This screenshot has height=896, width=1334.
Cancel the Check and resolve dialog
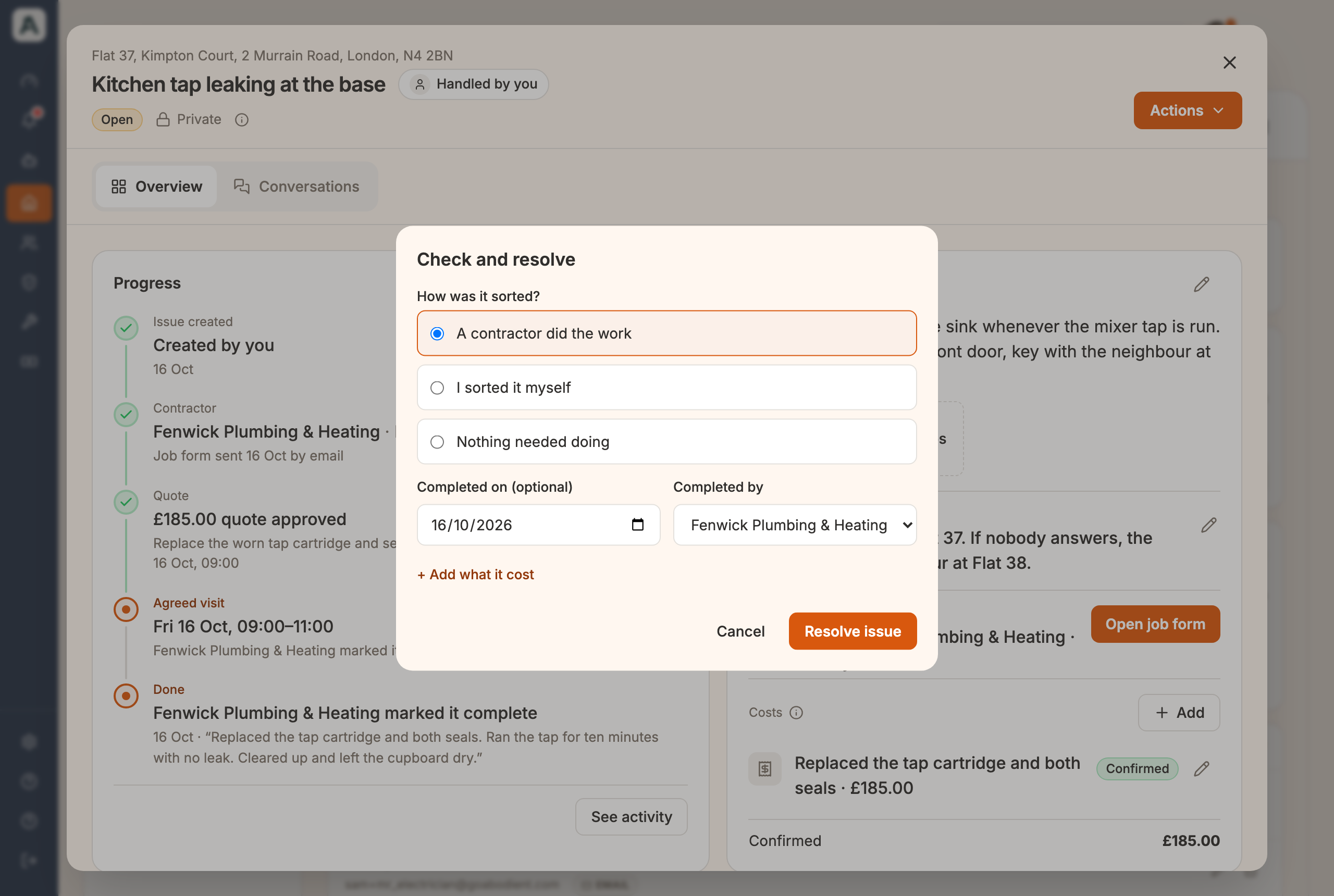click(x=740, y=631)
